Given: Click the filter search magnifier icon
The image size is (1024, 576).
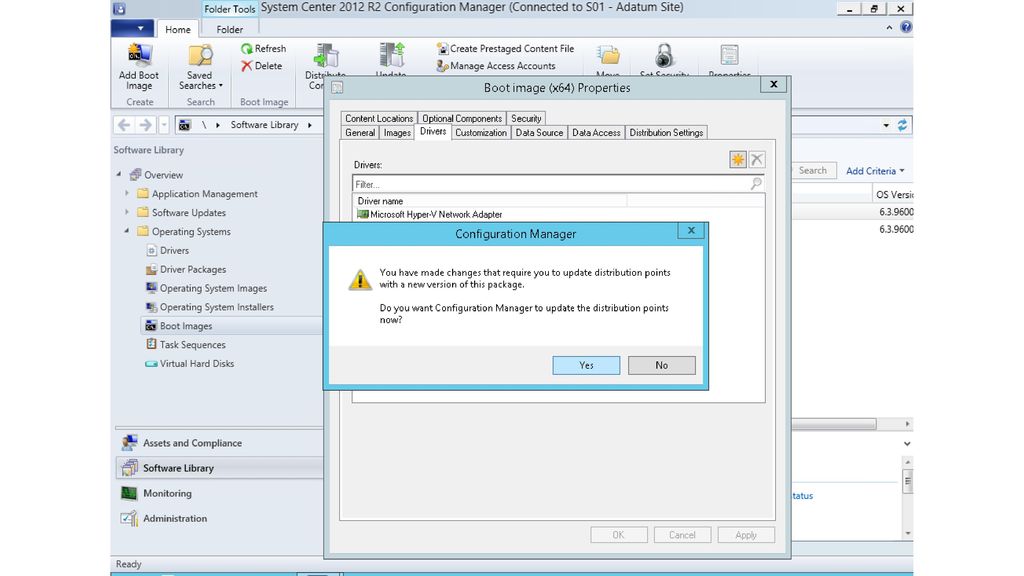Looking at the screenshot, I should (756, 184).
